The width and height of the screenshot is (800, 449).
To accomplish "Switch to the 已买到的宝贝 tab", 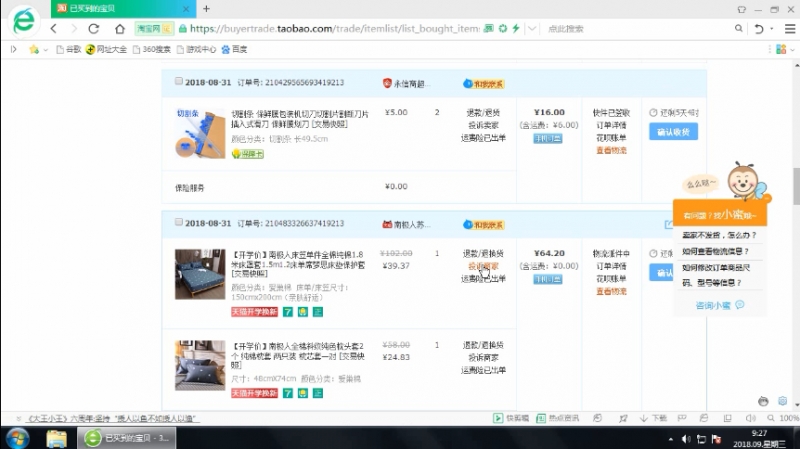I will click(122, 9).
